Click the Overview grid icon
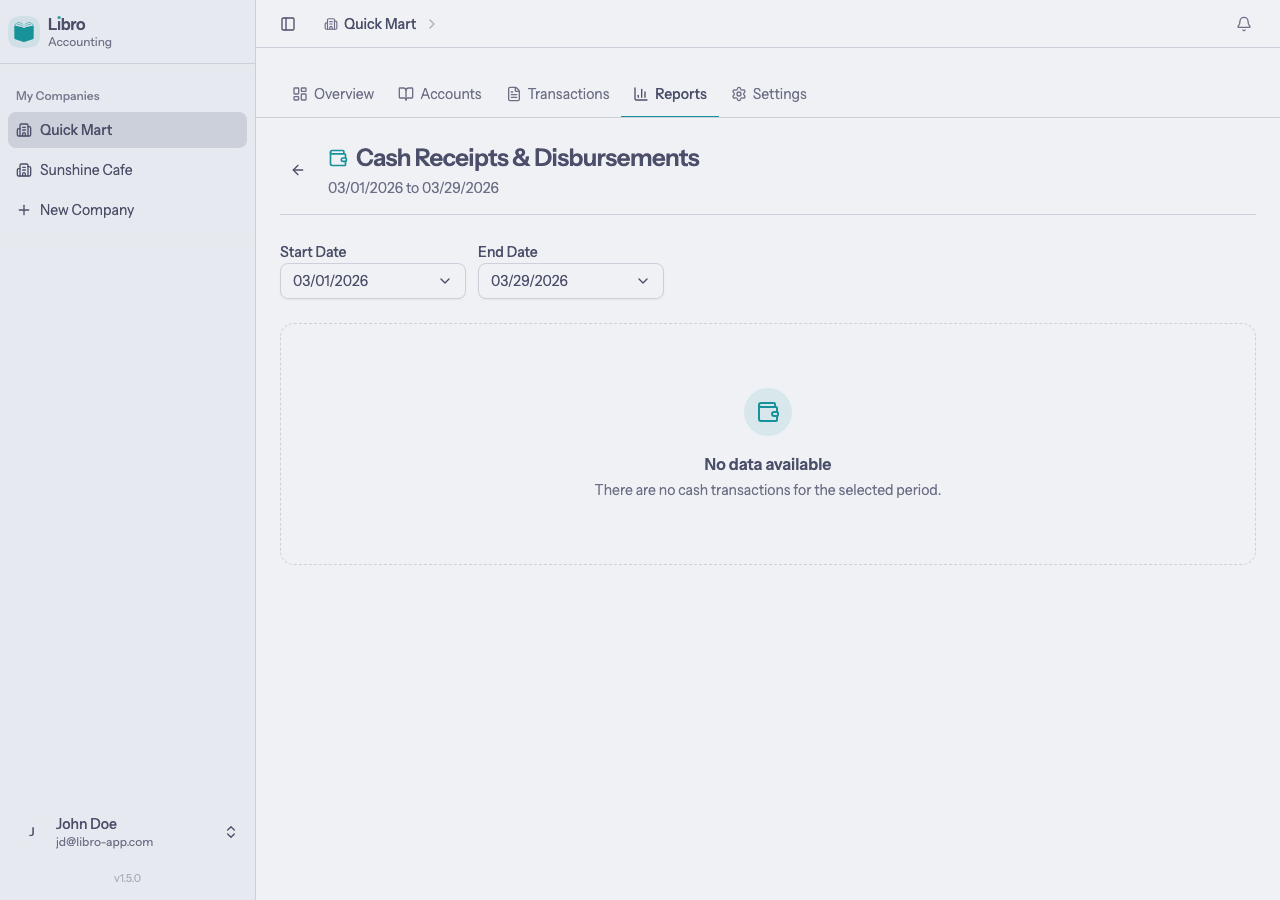 300,93
